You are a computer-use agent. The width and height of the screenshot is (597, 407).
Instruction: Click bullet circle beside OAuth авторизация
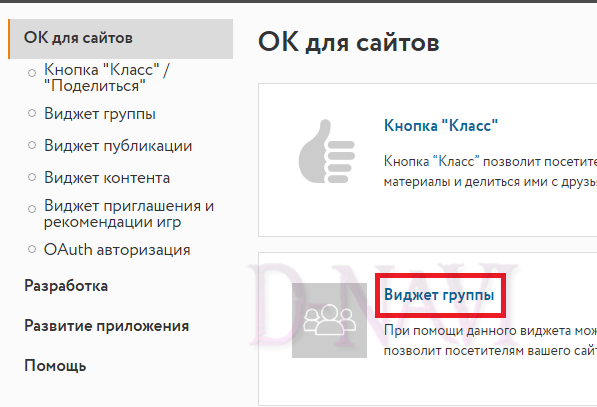tap(32, 249)
